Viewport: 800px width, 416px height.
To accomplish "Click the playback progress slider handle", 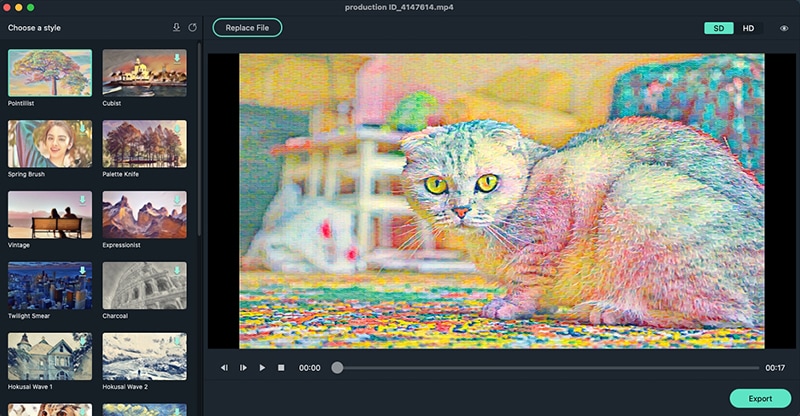I will 337,368.
